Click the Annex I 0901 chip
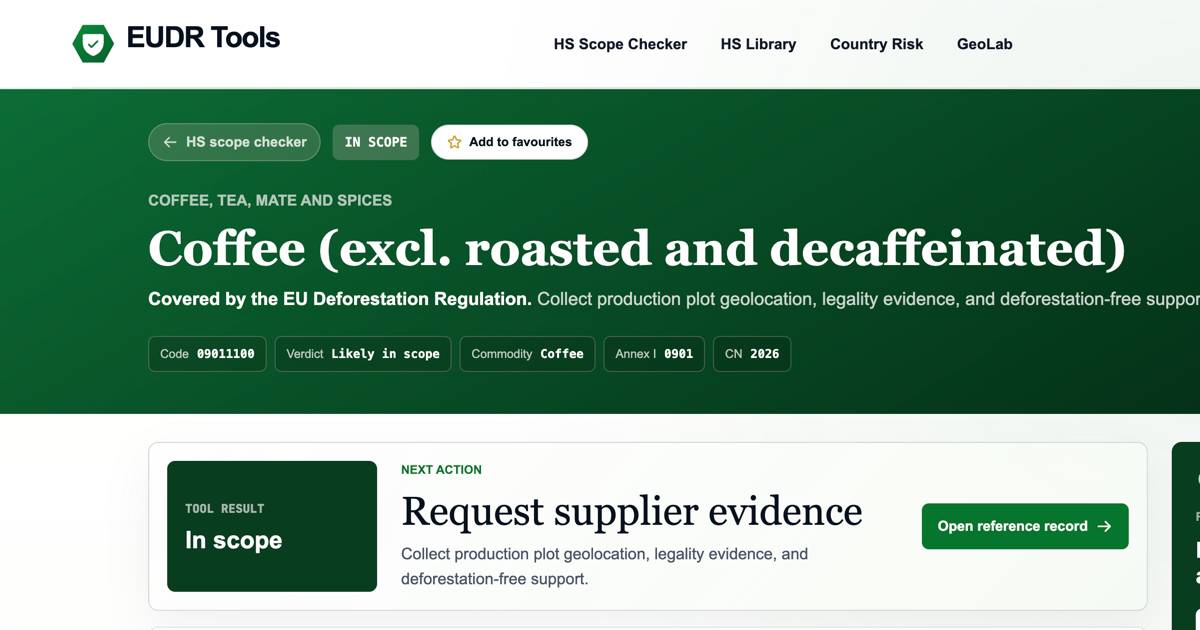Viewport: 1200px width, 630px height. (654, 354)
